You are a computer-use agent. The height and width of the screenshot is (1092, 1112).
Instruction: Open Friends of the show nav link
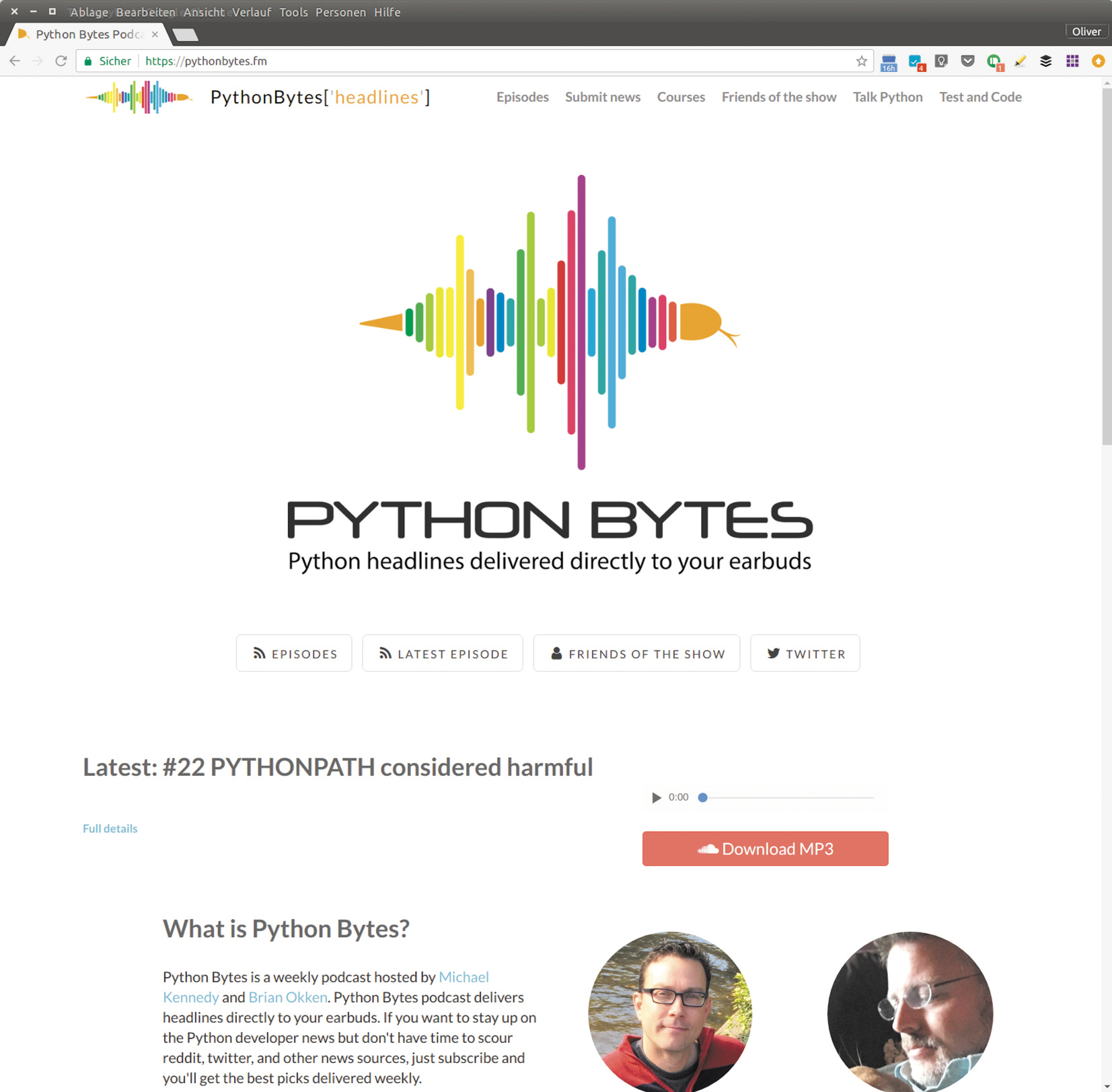[779, 97]
